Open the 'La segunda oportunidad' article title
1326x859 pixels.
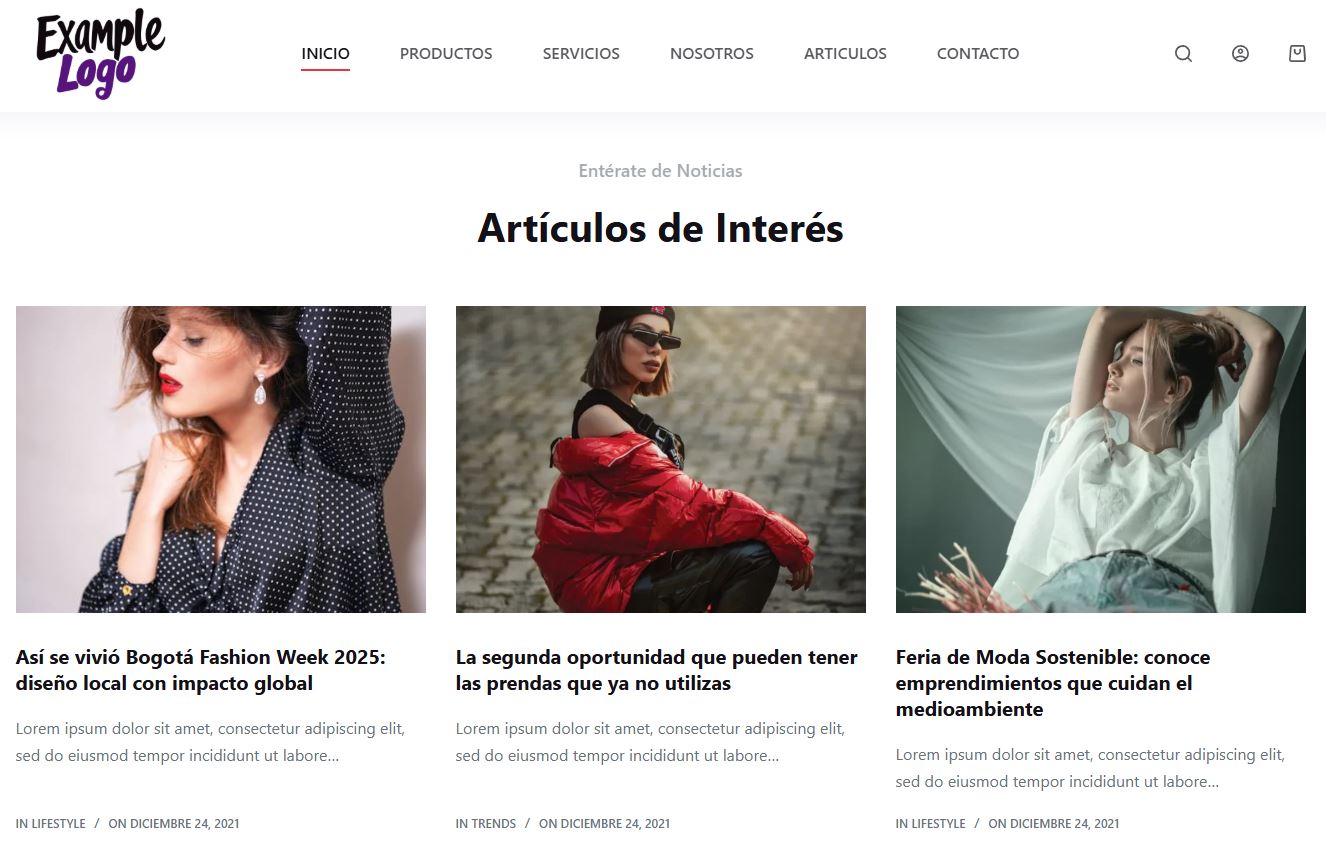coord(657,670)
